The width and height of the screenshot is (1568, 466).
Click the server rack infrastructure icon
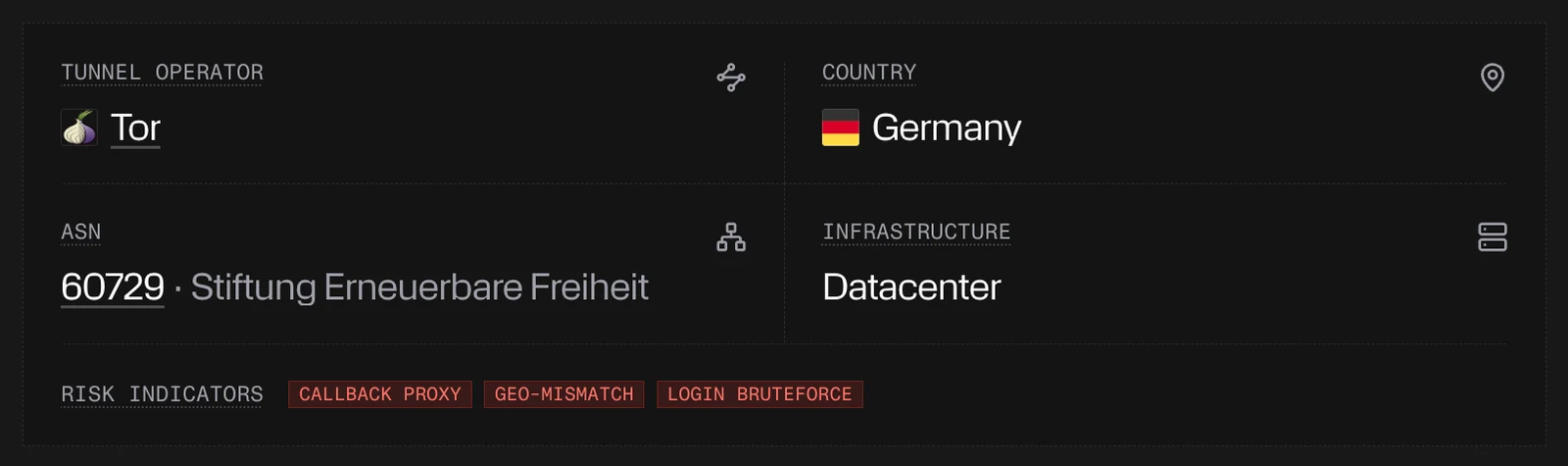pyautogui.click(x=1492, y=237)
